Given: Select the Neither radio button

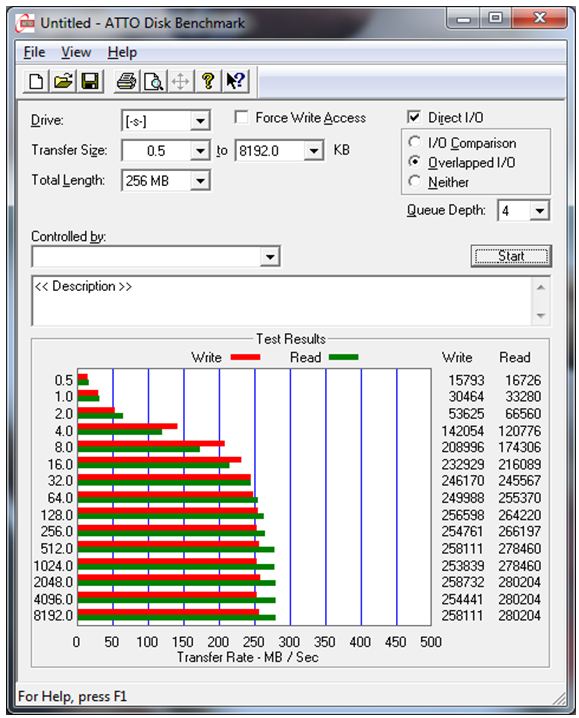Looking at the screenshot, I should pos(415,182).
